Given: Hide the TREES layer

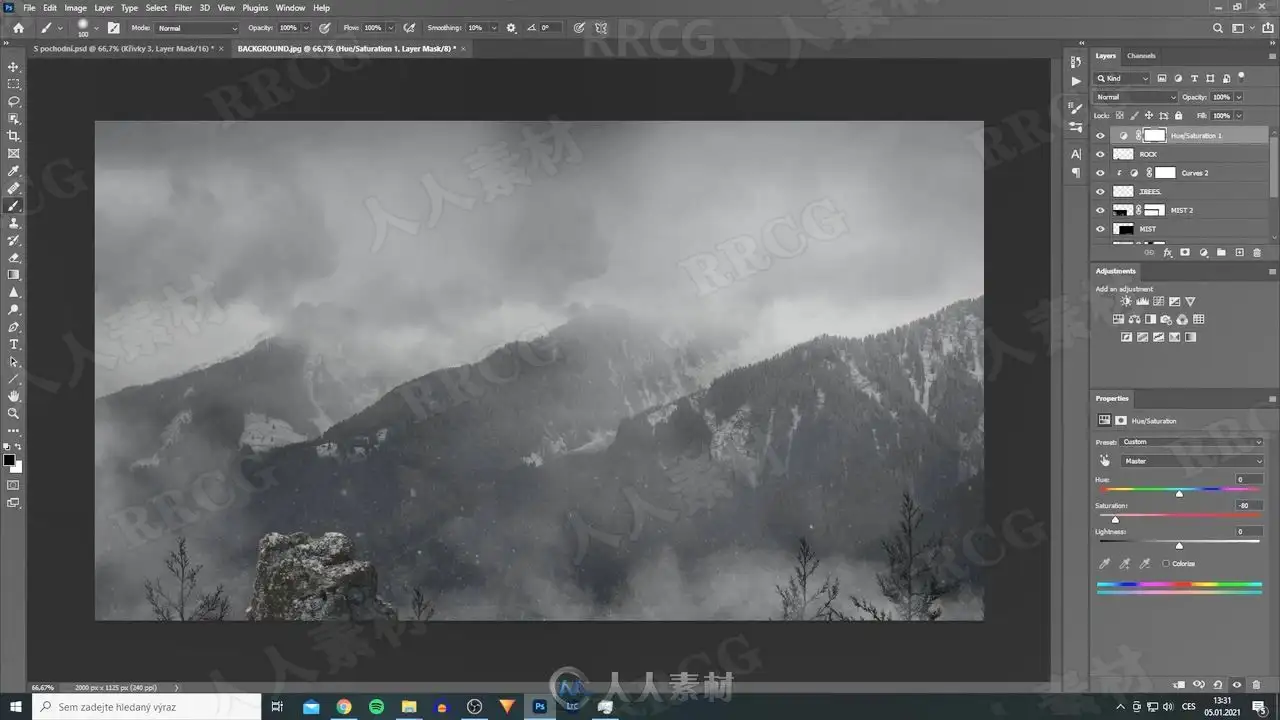Looking at the screenshot, I should (x=1100, y=191).
